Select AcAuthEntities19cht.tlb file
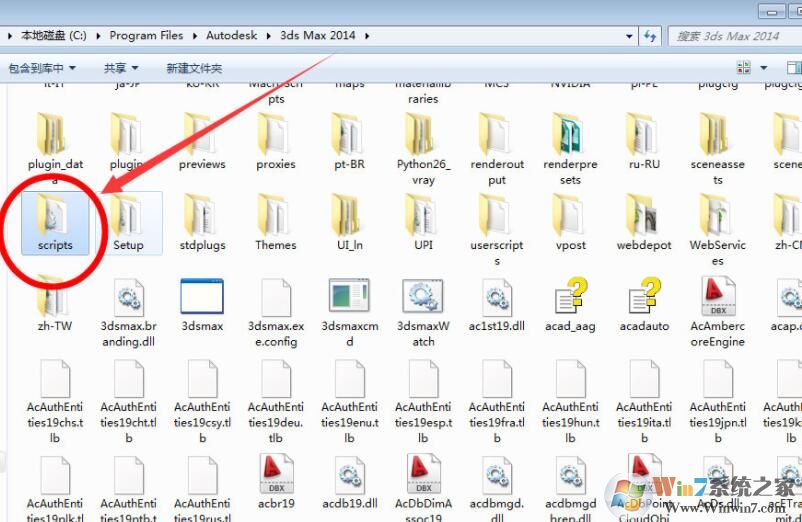This screenshot has width=802, height=522. [x=128, y=401]
